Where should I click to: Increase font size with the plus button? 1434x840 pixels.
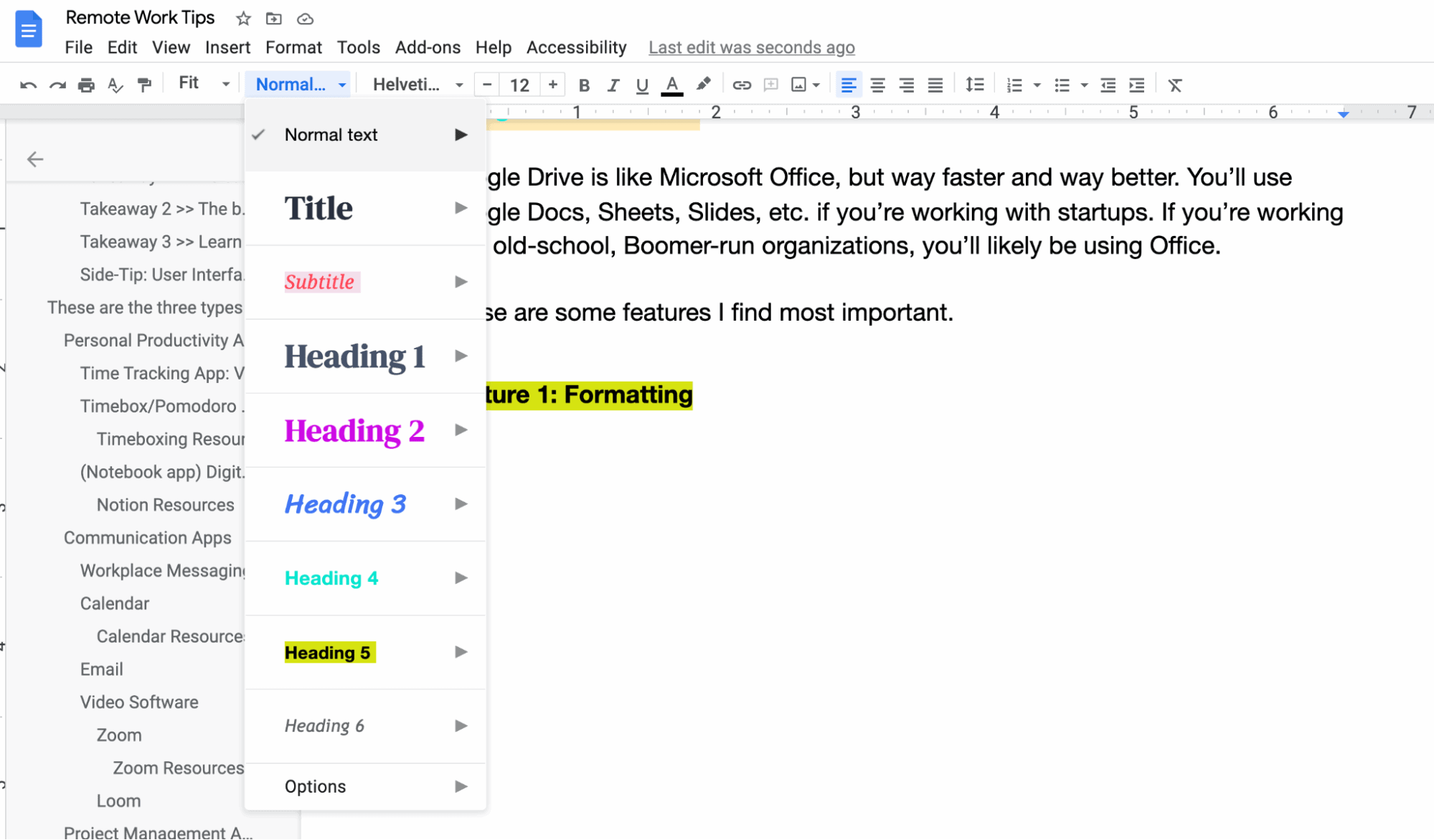[552, 85]
